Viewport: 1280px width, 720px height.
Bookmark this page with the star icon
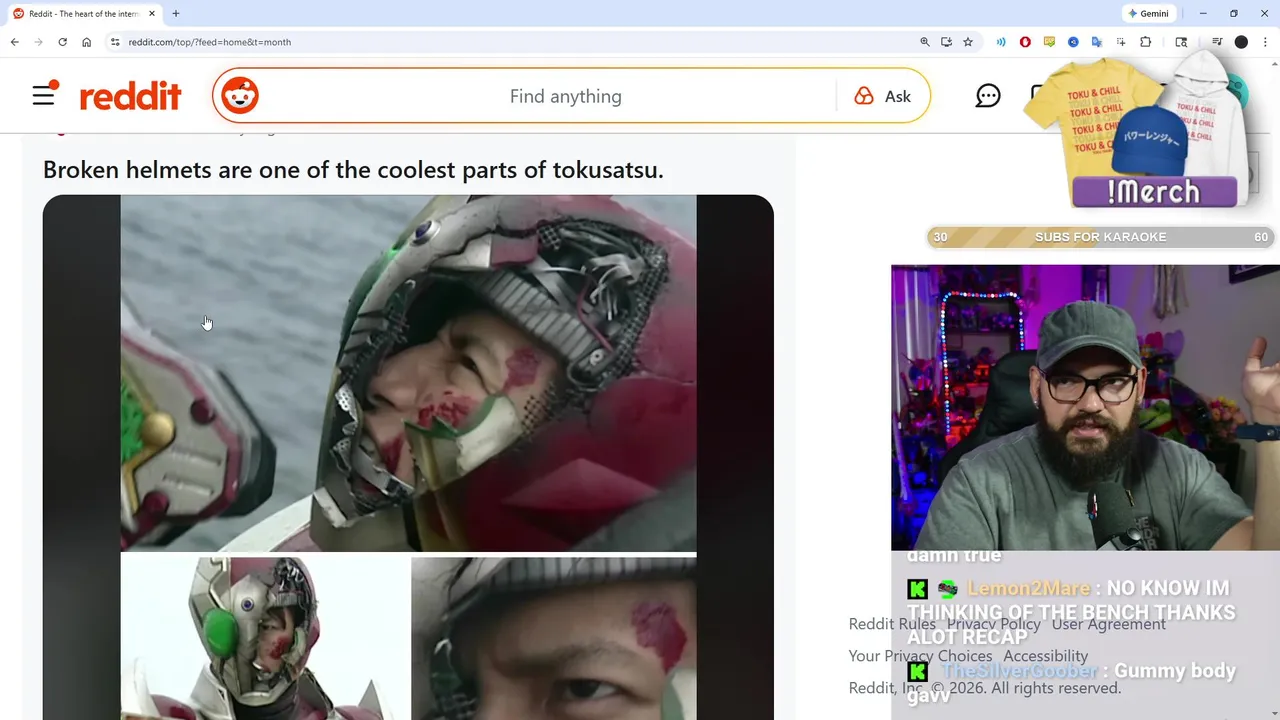(x=968, y=42)
